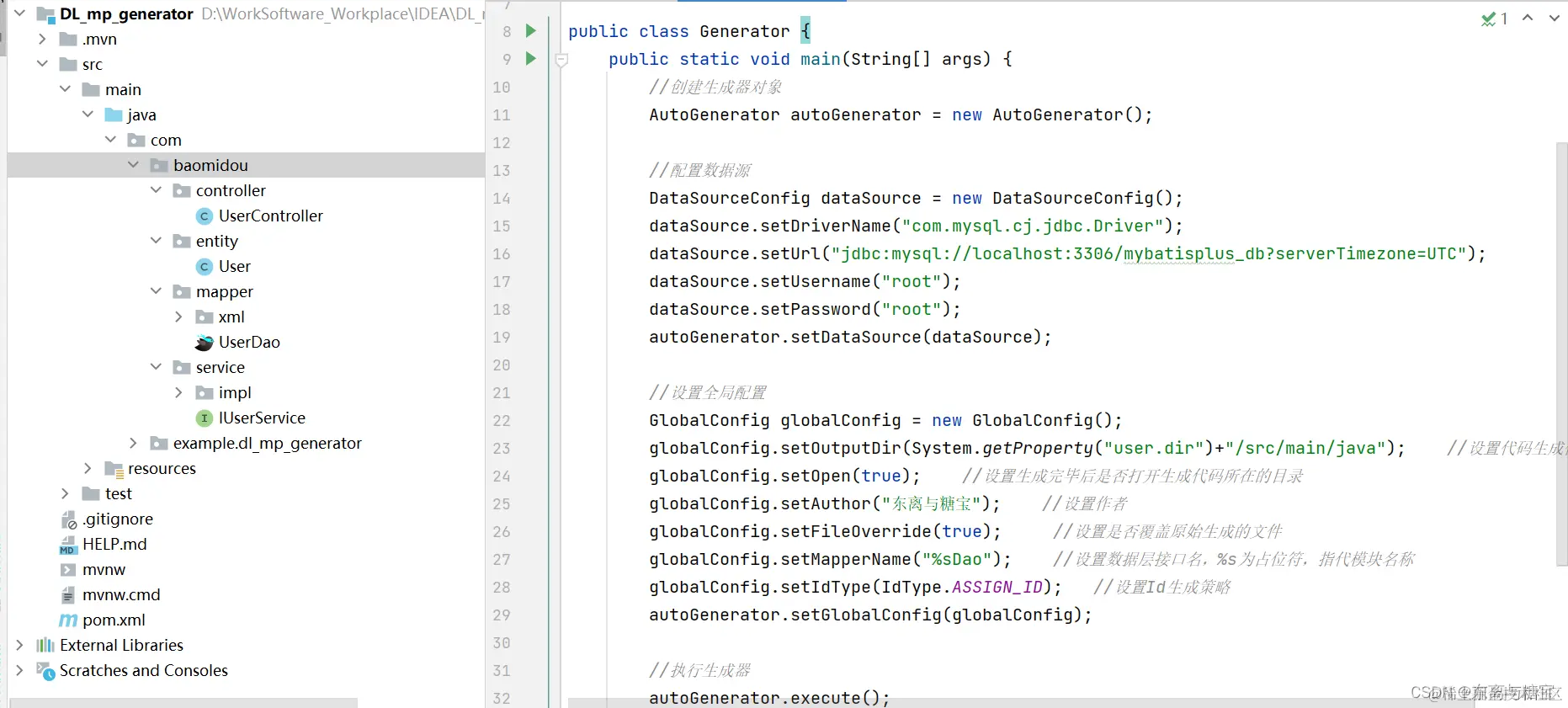The height and width of the screenshot is (708, 1568).
Task: Click the fold marker beside main method
Action: click(561, 60)
